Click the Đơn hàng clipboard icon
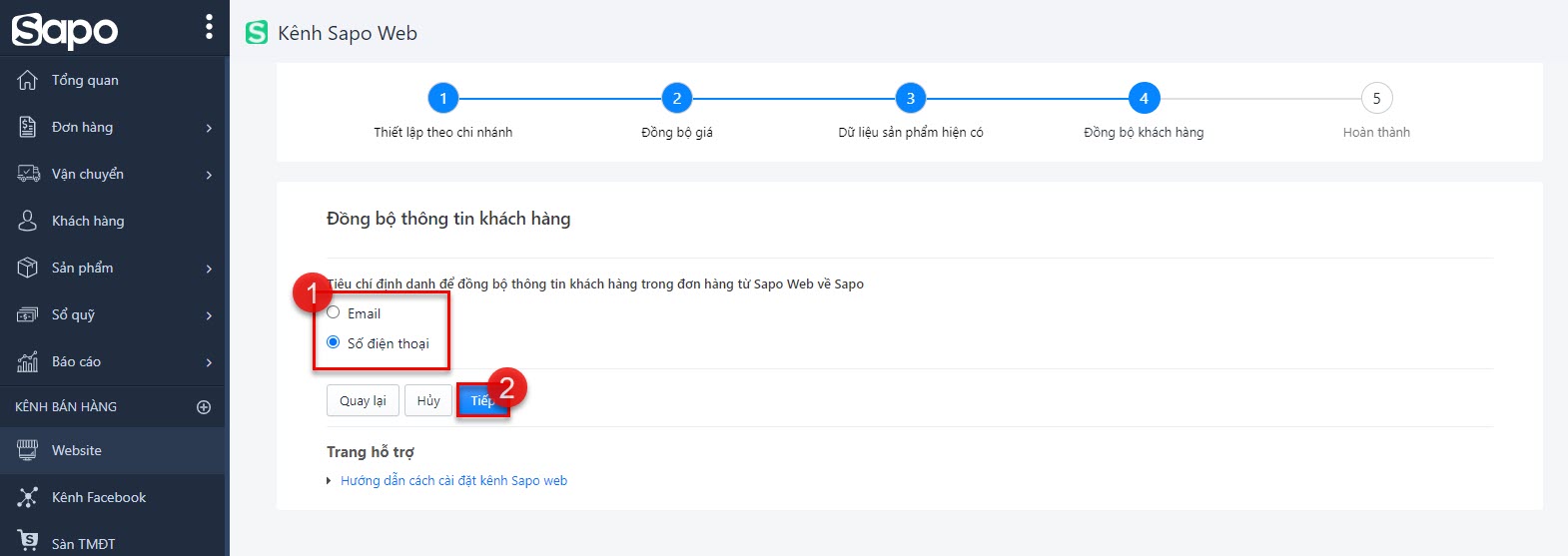The width and height of the screenshot is (1568, 556). pyautogui.click(x=28, y=127)
